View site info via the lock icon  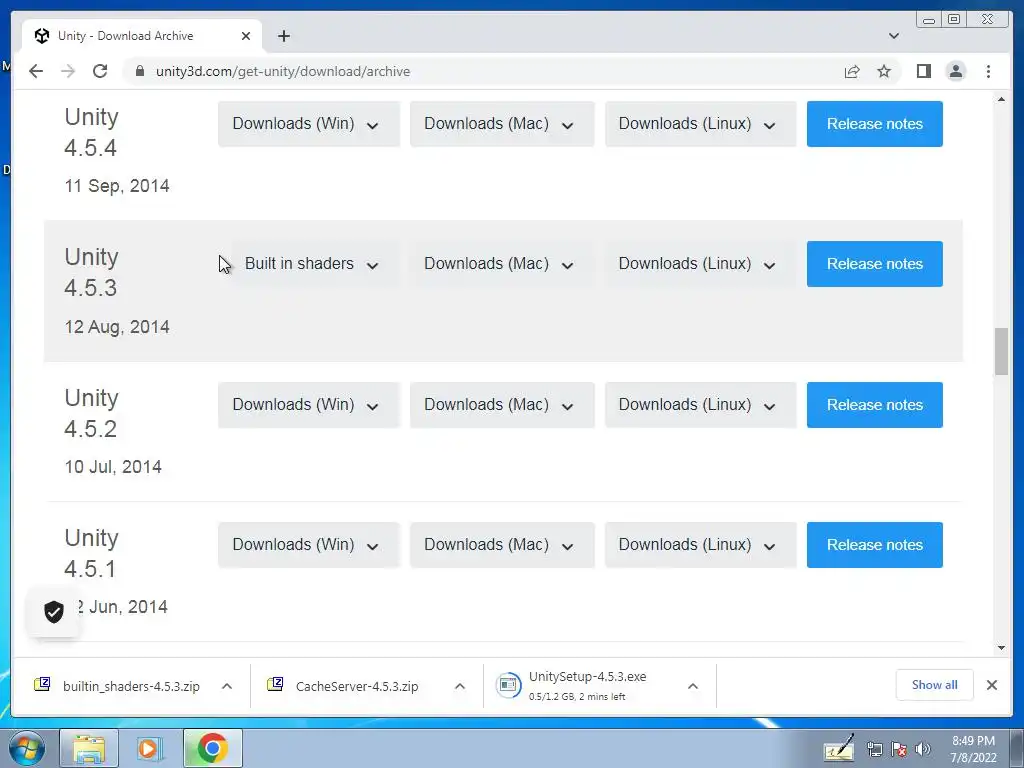[139, 71]
